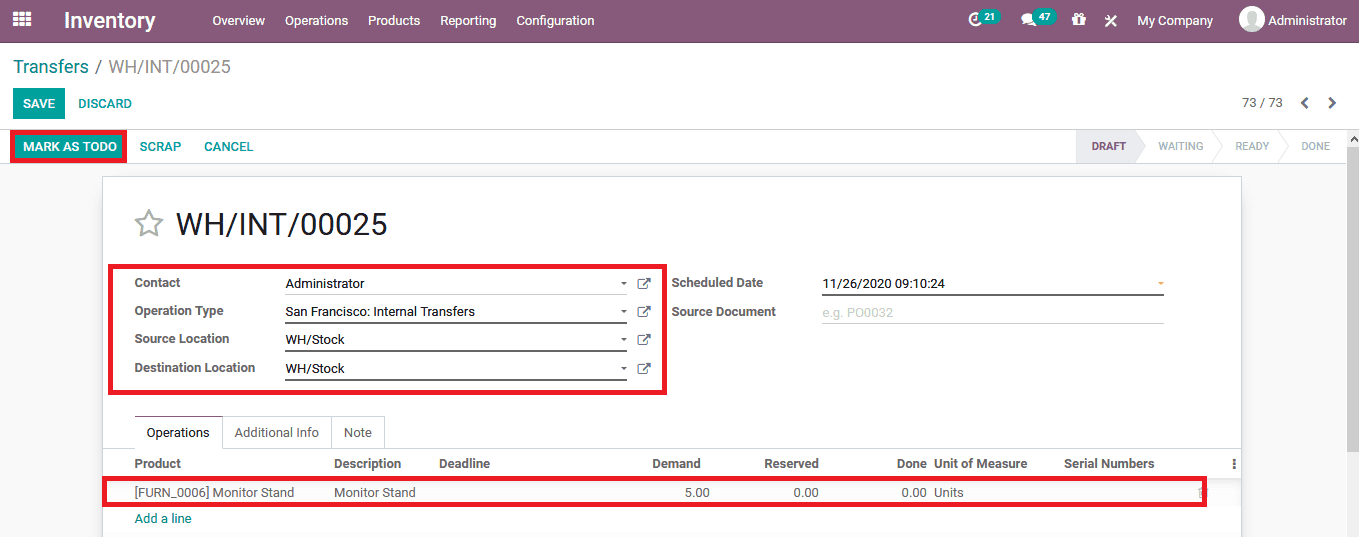
Task: Click the Units cell in Monitor Stand row
Action: pos(949,493)
